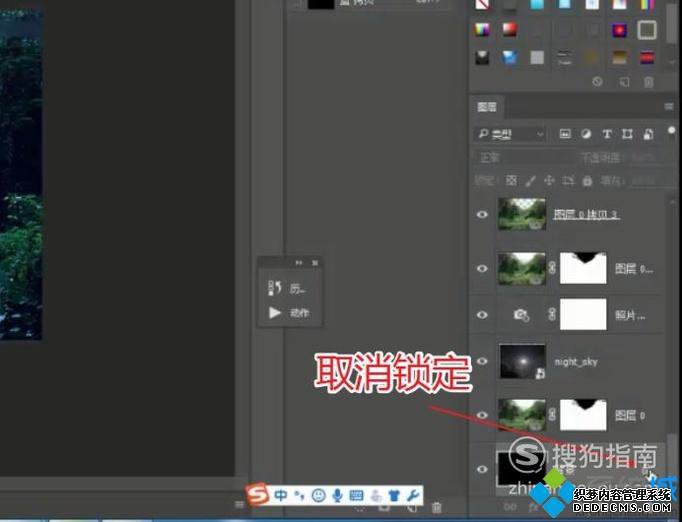This screenshot has height=522, width=682.
Task: Open Sogou soft keyboard icon
Action: (x=356, y=495)
